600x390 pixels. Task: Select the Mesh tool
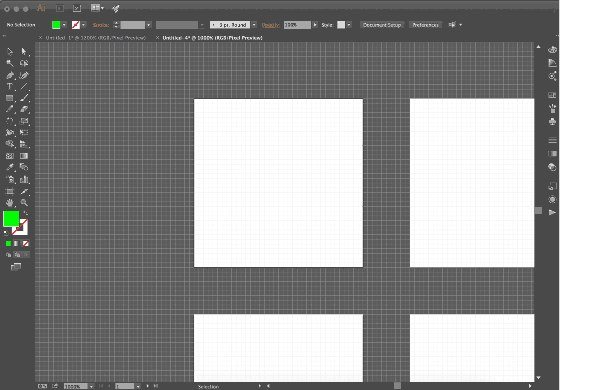click(x=10, y=156)
